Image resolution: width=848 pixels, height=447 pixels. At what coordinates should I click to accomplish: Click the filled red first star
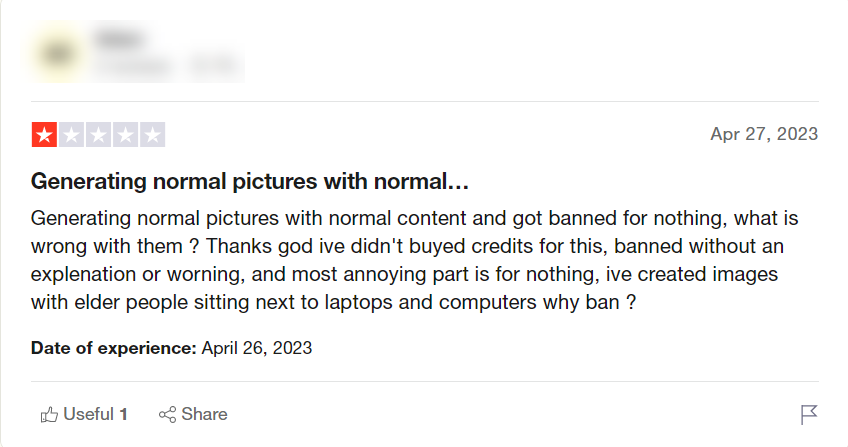point(45,135)
